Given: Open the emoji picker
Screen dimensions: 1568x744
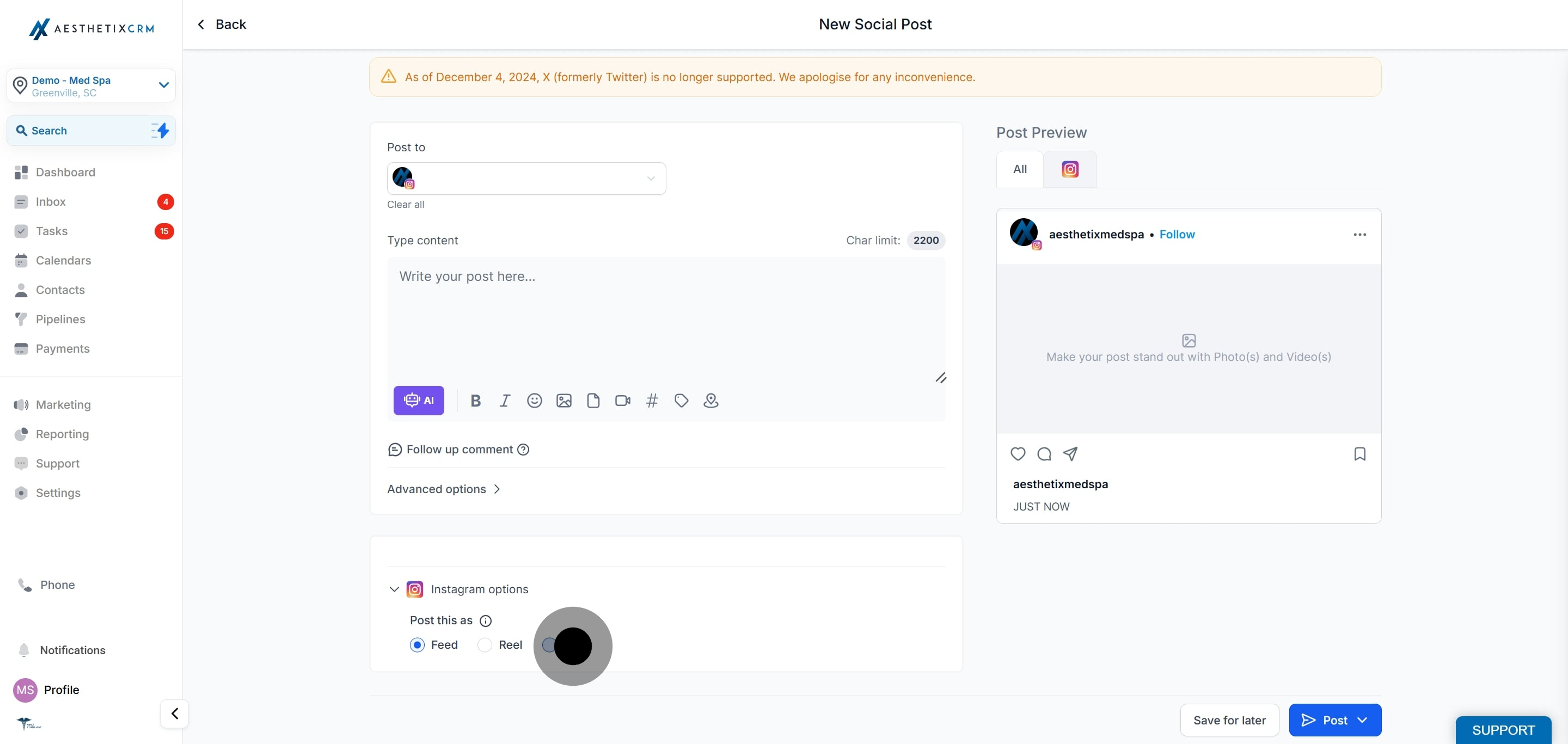Looking at the screenshot, I should 534,400.
